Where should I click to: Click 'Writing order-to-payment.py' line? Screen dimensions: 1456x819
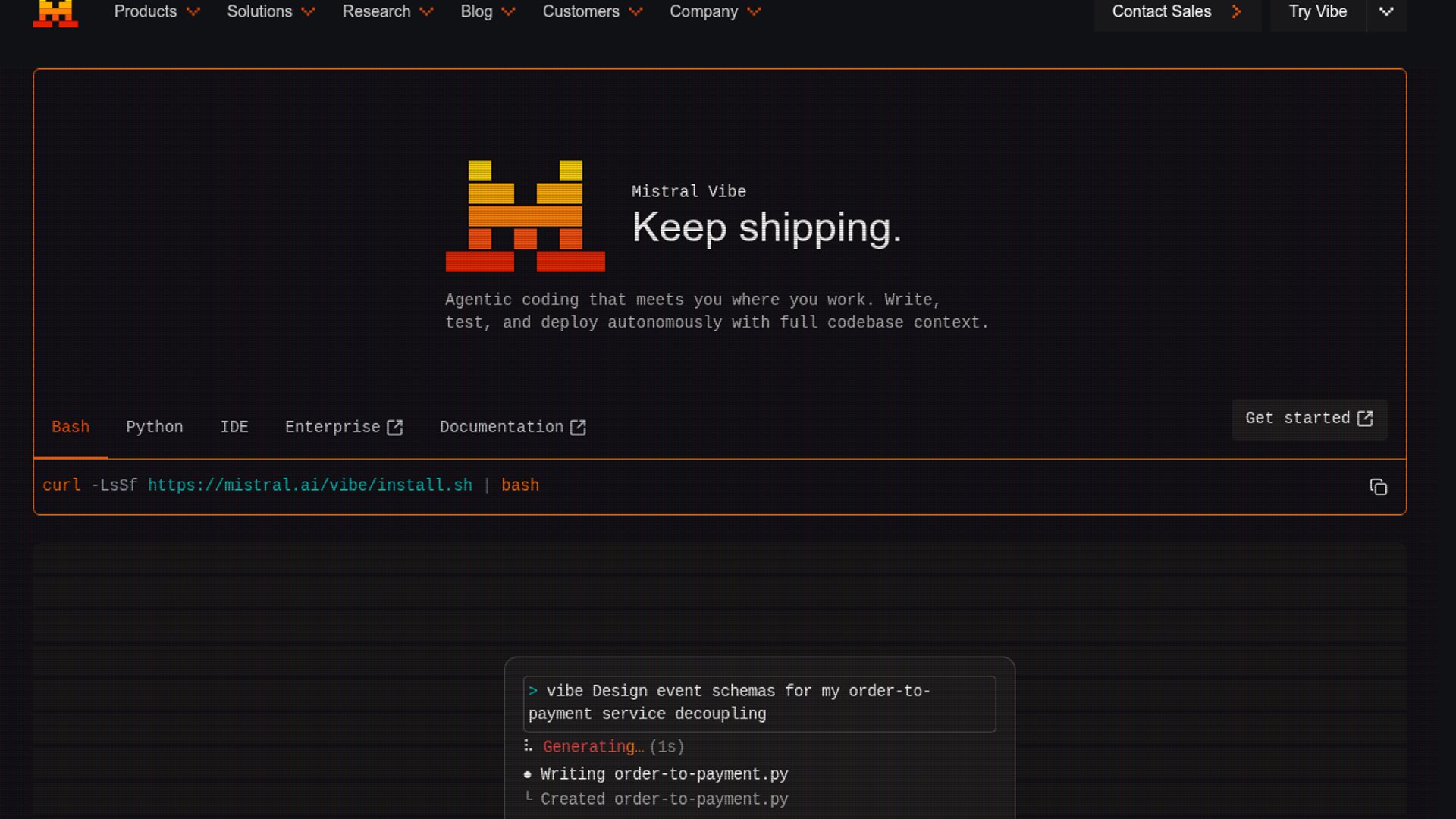click(664, 774)
